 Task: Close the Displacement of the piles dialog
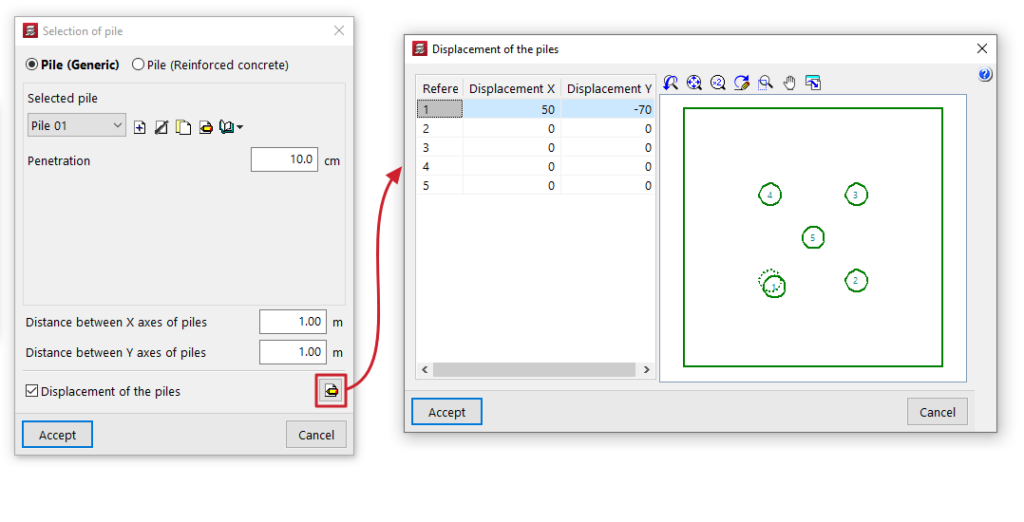(x=982, y=48)
